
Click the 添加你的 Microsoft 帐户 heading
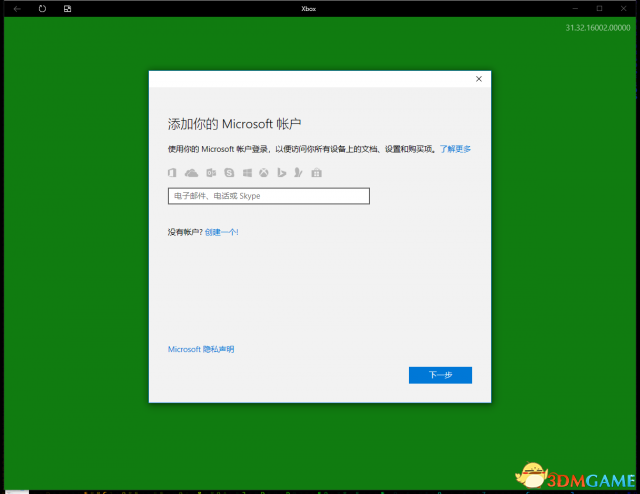pos(234,124)
